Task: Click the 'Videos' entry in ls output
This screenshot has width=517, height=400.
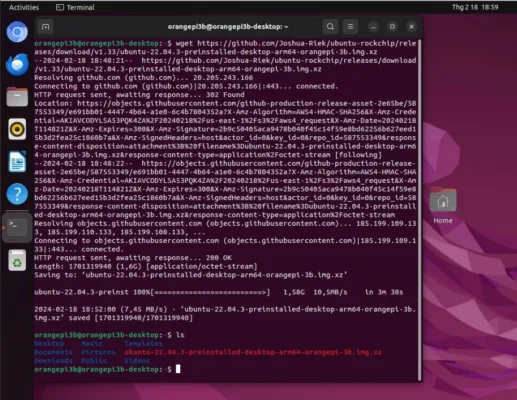Action: tap(137, 361)
